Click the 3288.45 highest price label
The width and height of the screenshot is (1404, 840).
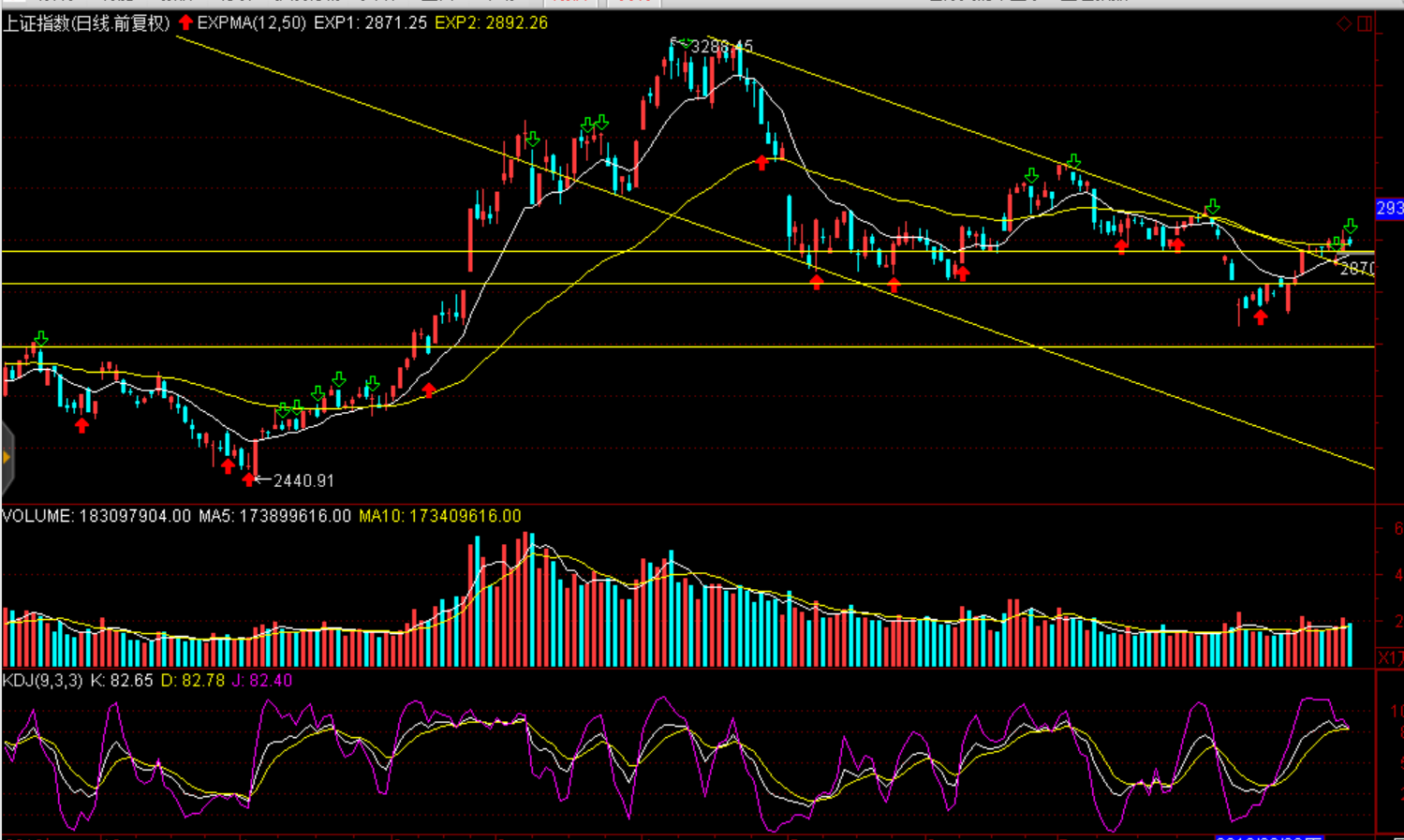click(721, 46)
